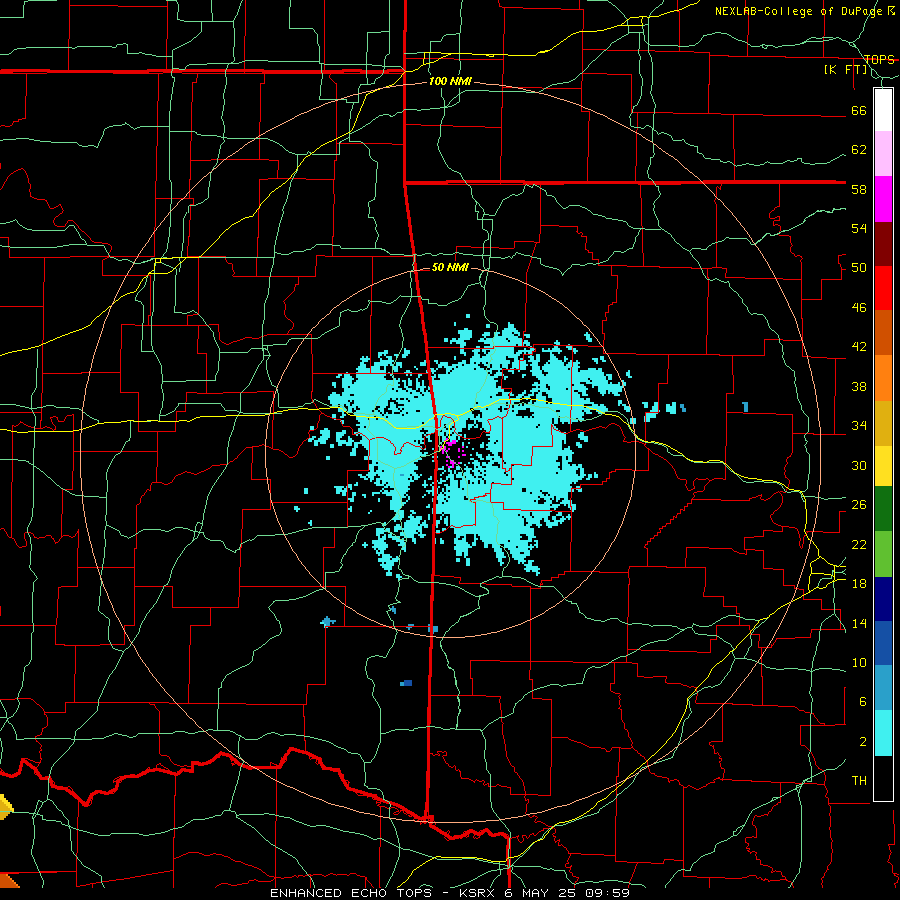Click the dark red 54 kft swatch
The width and height of the screenshot is (900, 900).
click(x=883, y=243)
